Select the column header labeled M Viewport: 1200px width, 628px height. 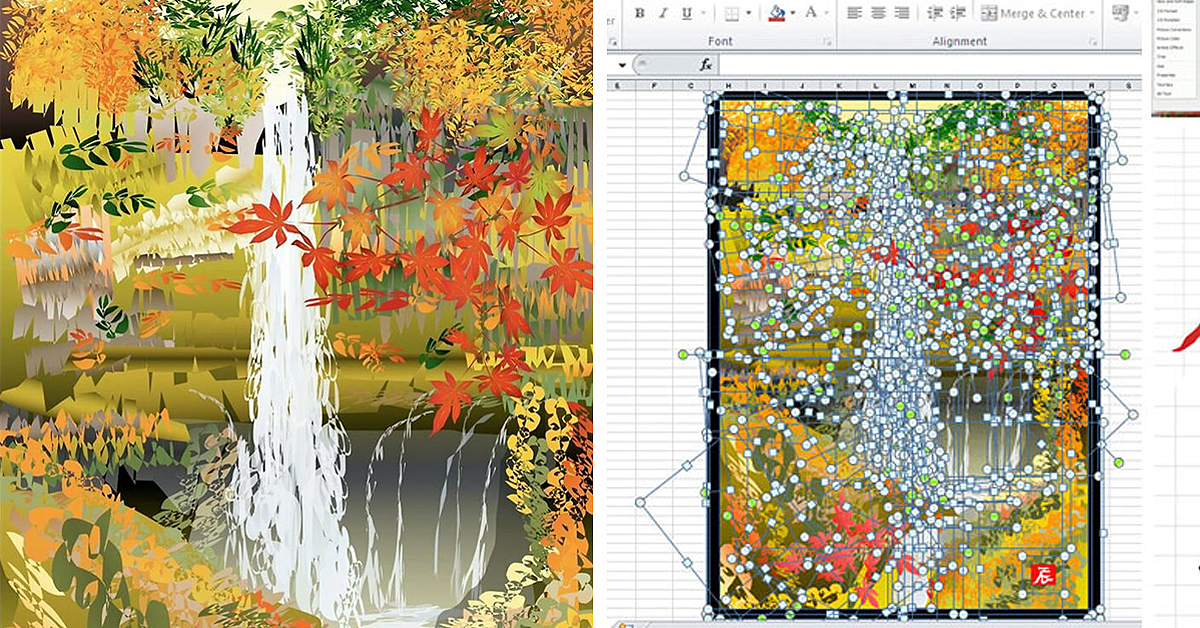[912, 86]
